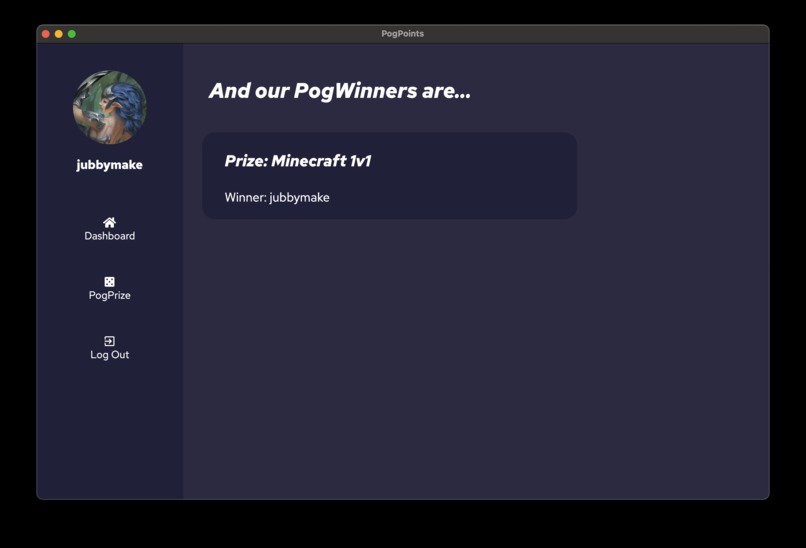Click the Log Out arrow icon

109,341
